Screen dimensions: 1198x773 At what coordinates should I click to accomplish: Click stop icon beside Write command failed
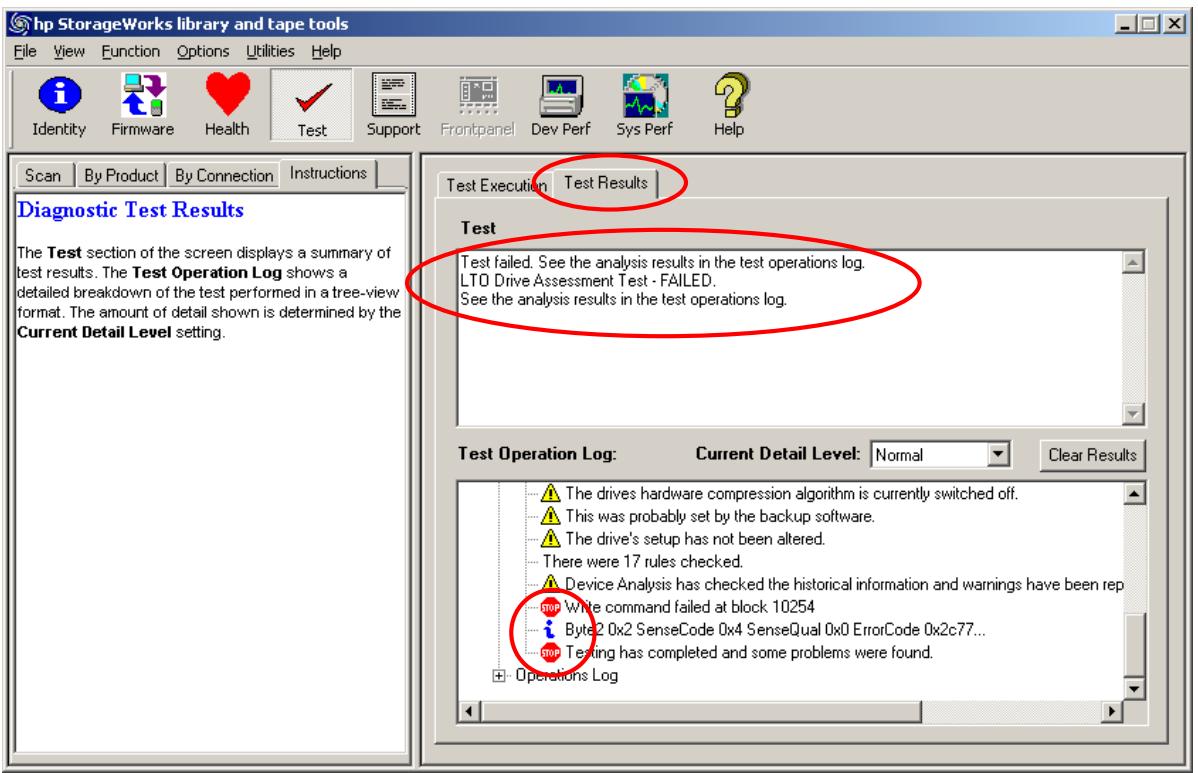[550, 607]
